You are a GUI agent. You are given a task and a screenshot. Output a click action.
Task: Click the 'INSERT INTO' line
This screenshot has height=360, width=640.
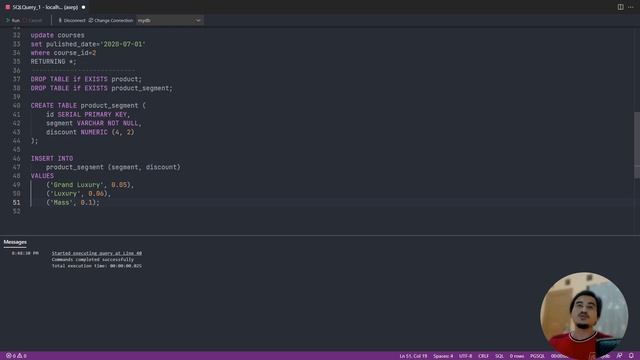tap(52, 158)
